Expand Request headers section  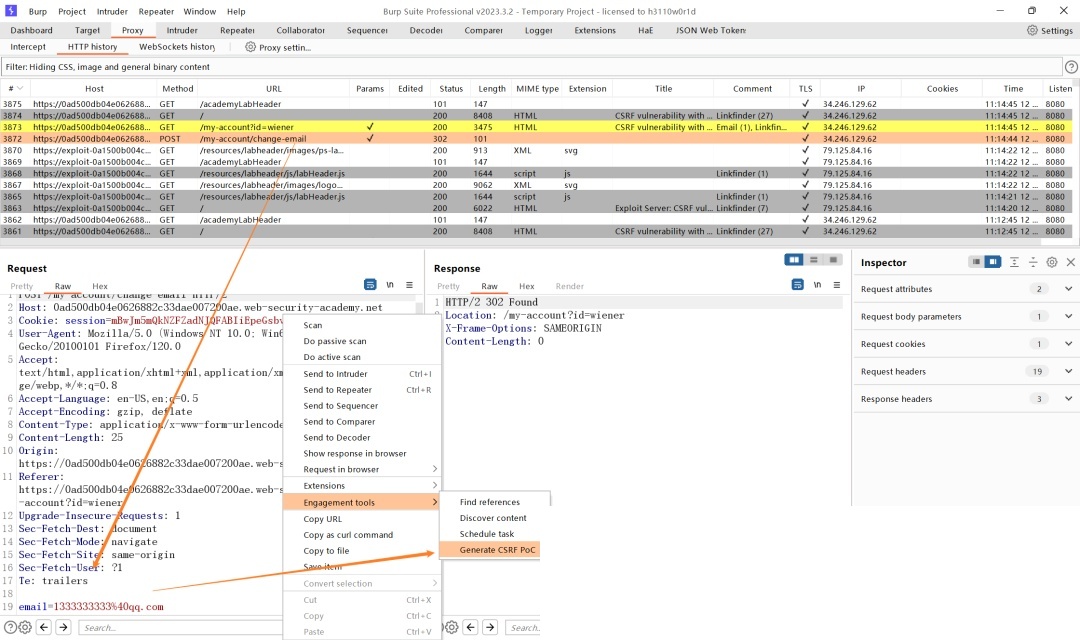1068,371
